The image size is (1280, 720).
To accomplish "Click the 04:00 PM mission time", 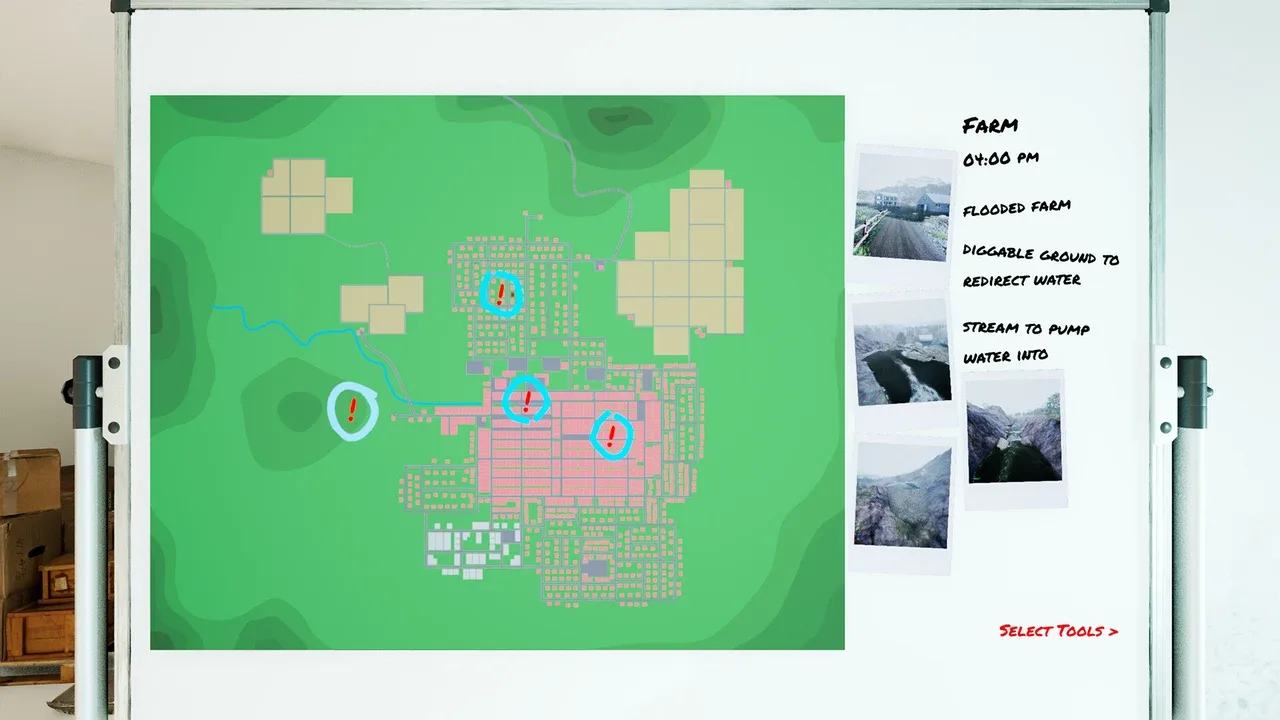I will tap(1000, 159).
